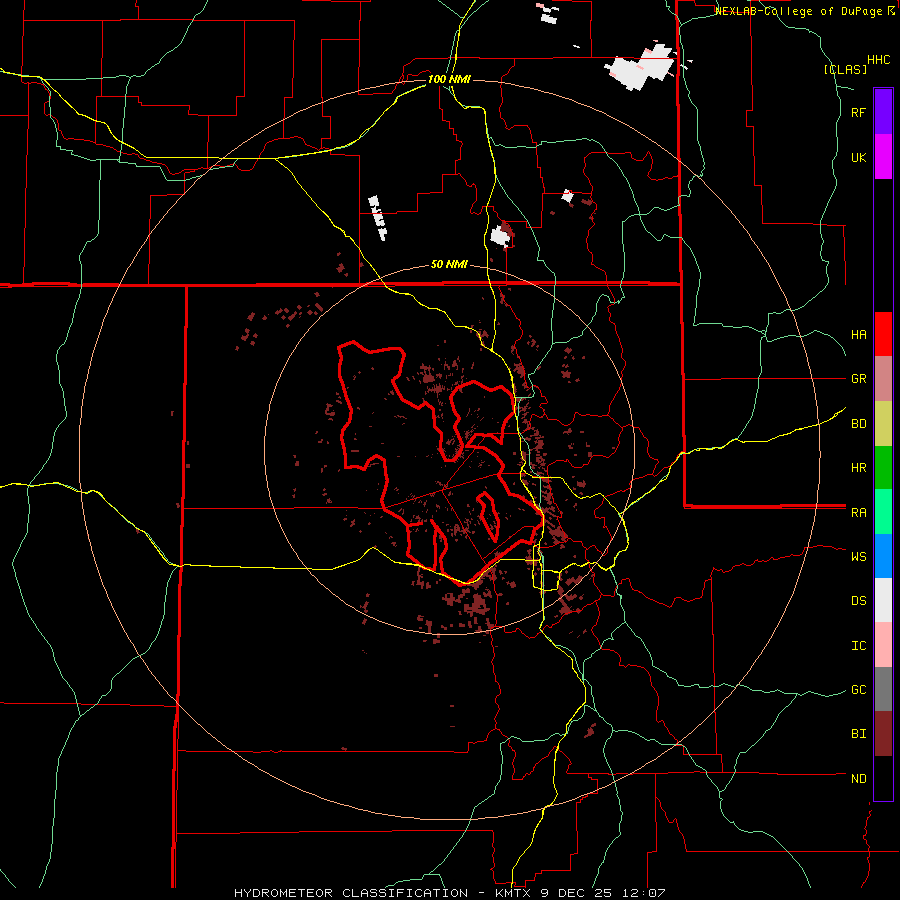
Task: Pick the HR green legend swatch
Action: [883, 468]
